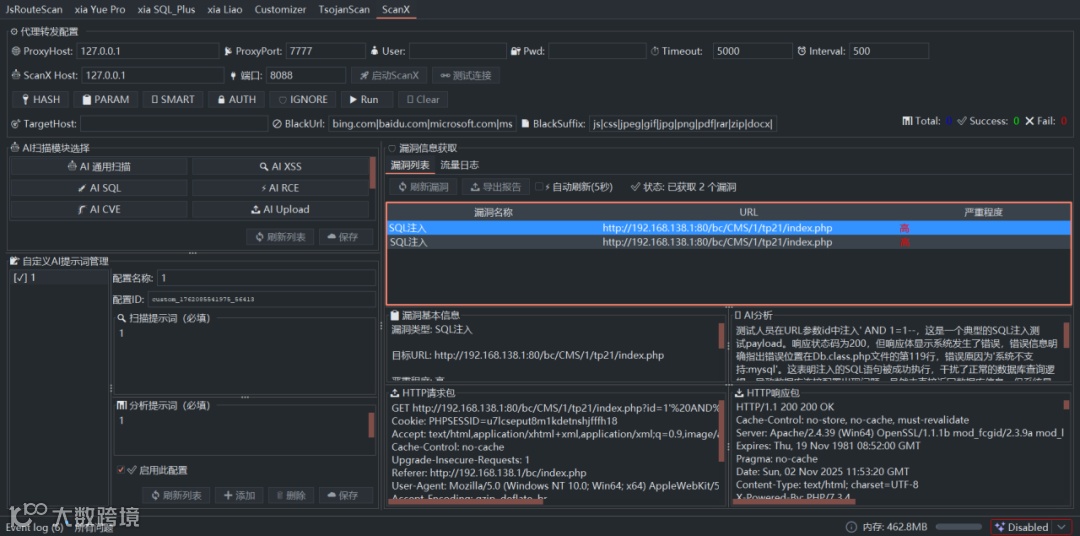Click the 配置名称 input field
The image size is (1080, 536).
click(267, 277)
